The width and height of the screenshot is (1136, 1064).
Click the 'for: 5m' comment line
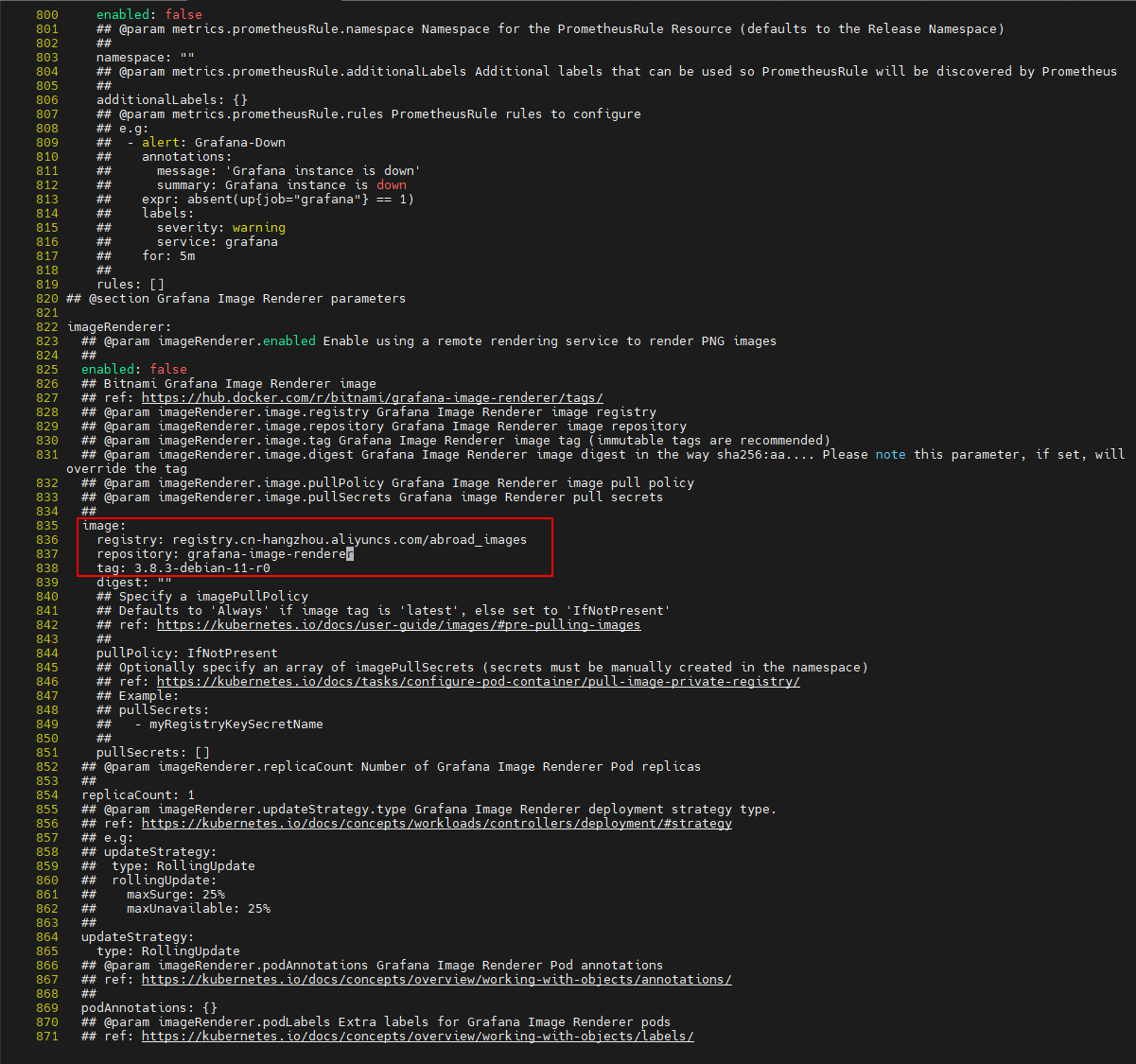click(x=145, y=256)
